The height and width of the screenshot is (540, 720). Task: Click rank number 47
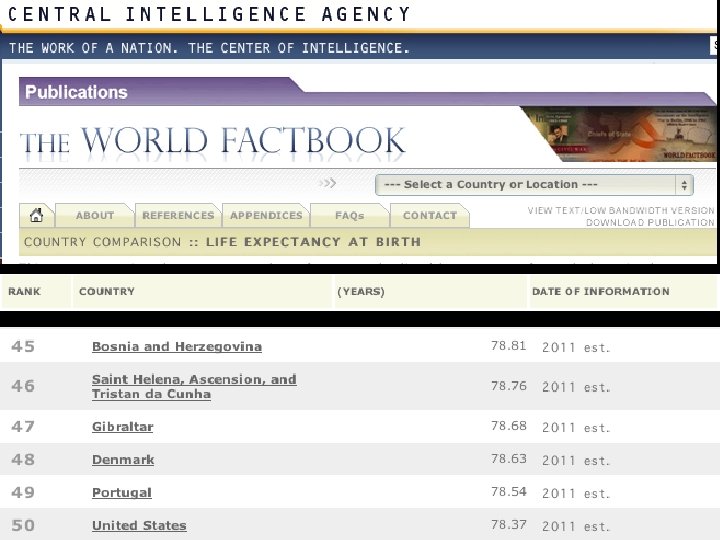[x=23, y=427]
